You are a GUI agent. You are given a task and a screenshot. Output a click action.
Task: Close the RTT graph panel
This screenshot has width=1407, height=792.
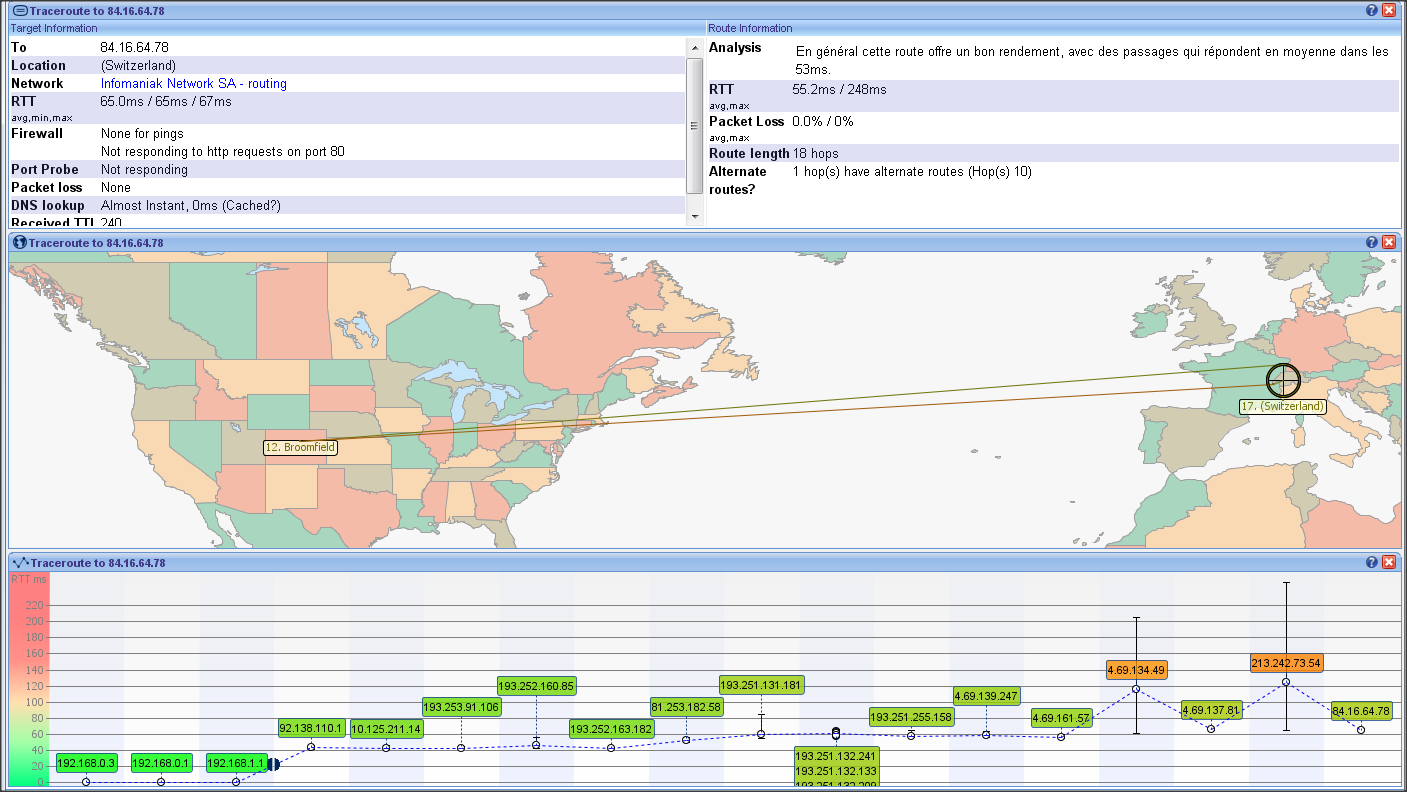coord(1389,562)
